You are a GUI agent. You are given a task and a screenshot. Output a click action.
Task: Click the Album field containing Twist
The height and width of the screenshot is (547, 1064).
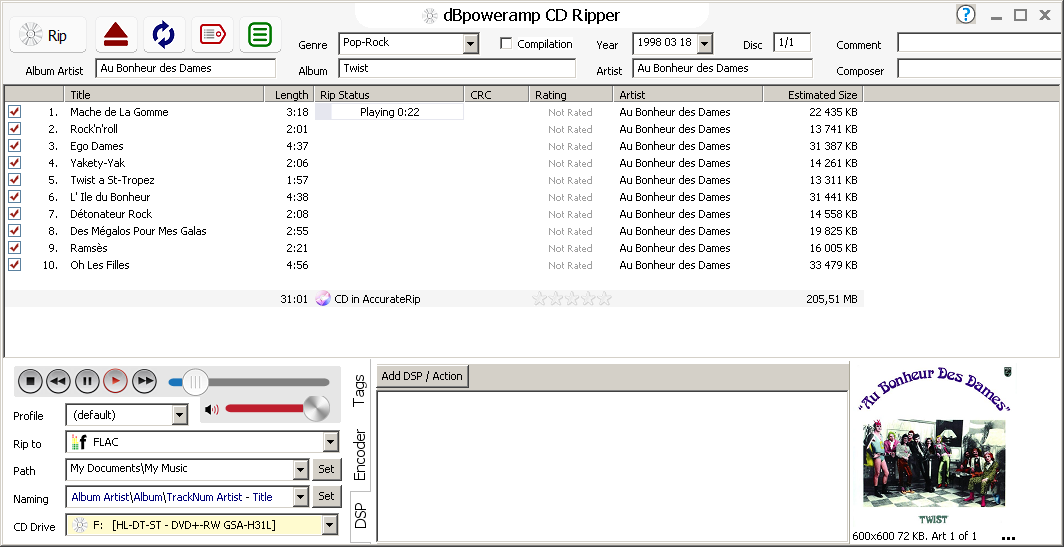point(457,68)
